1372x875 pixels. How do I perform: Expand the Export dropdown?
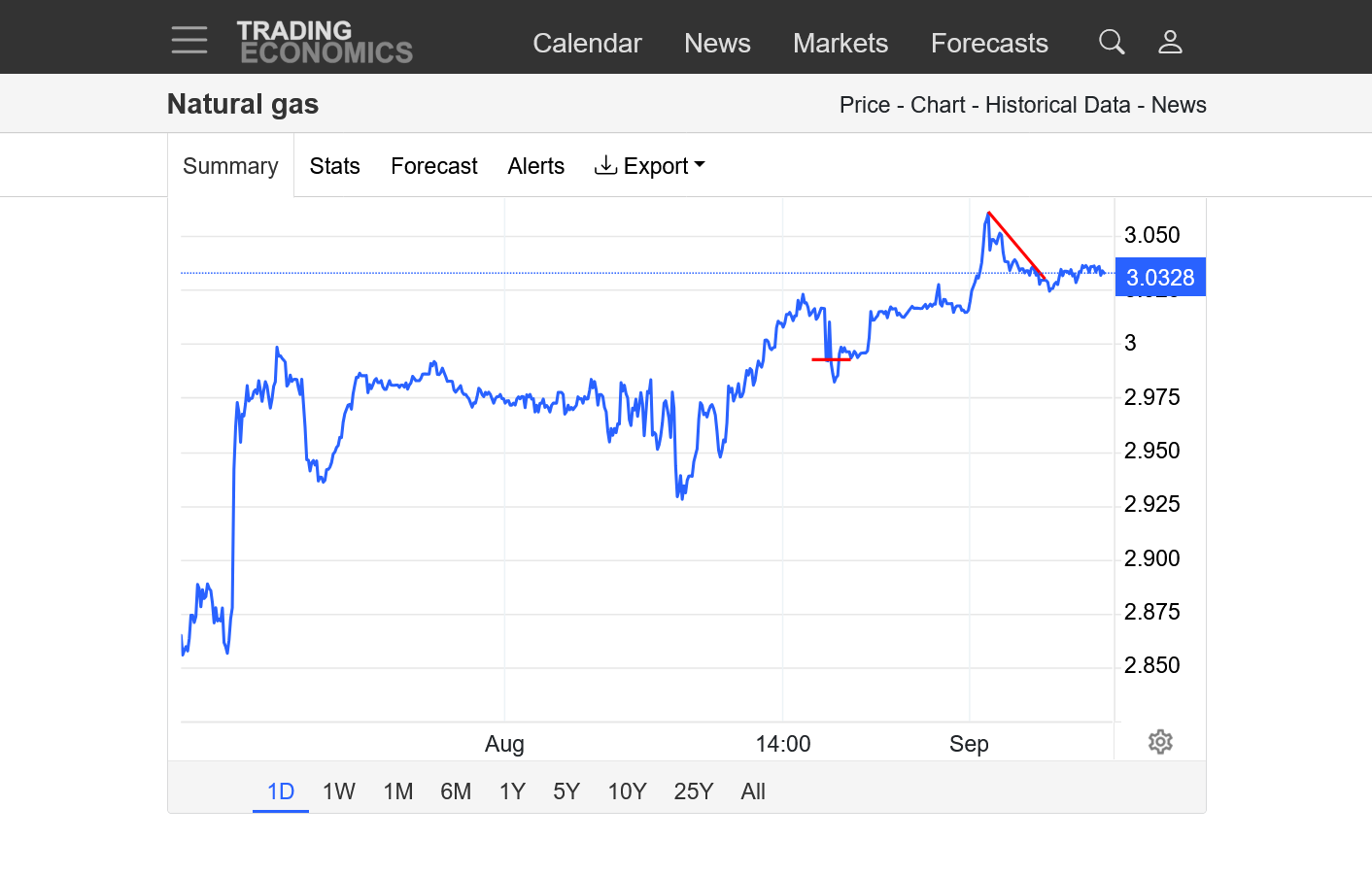pos(650,166)
